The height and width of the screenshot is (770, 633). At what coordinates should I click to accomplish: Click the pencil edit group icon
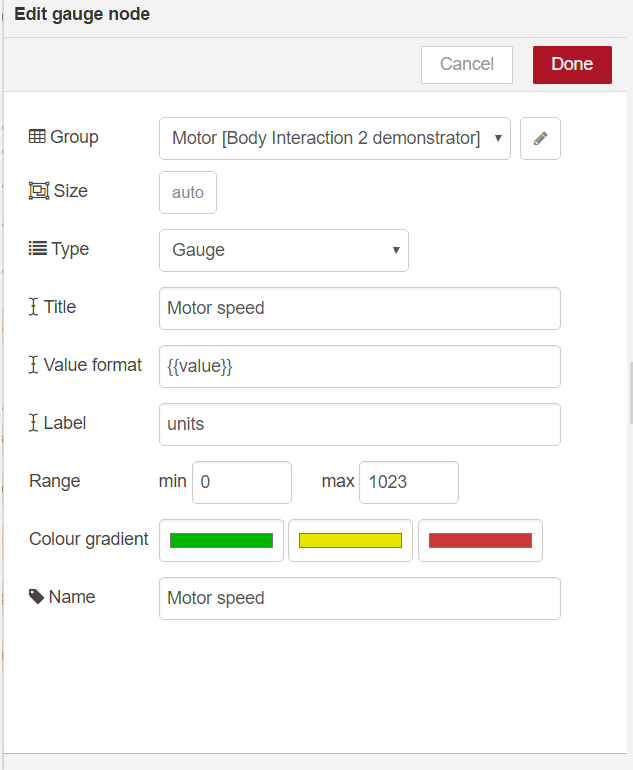point(540,139)
